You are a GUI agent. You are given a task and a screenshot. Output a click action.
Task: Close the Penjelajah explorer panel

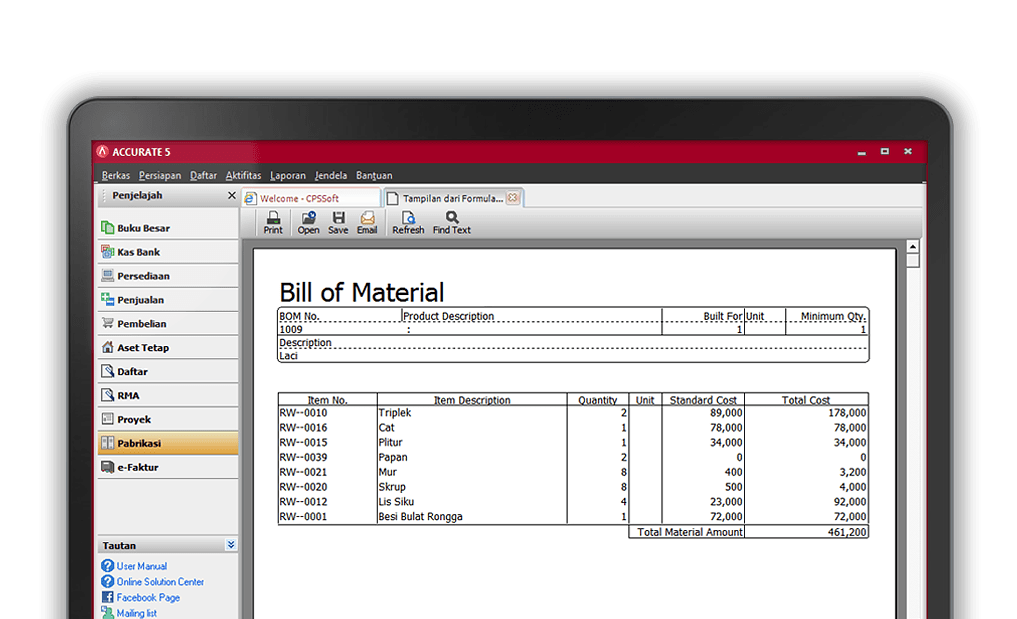click(232, 195)
